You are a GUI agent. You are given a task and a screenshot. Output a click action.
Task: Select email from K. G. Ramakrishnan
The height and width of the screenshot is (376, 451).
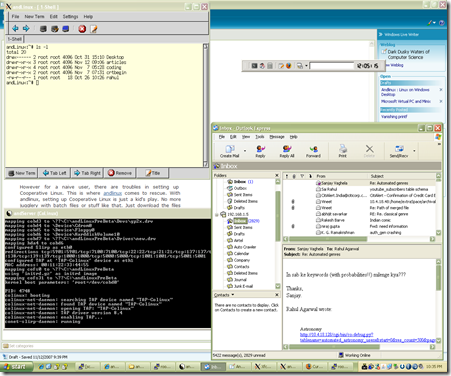click(359, 232)
